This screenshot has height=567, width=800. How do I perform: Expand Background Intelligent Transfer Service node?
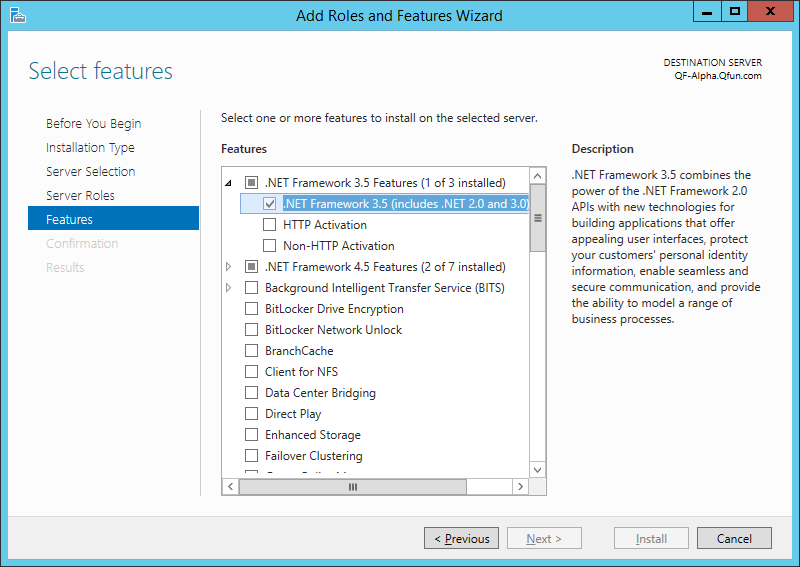(229, 288)
